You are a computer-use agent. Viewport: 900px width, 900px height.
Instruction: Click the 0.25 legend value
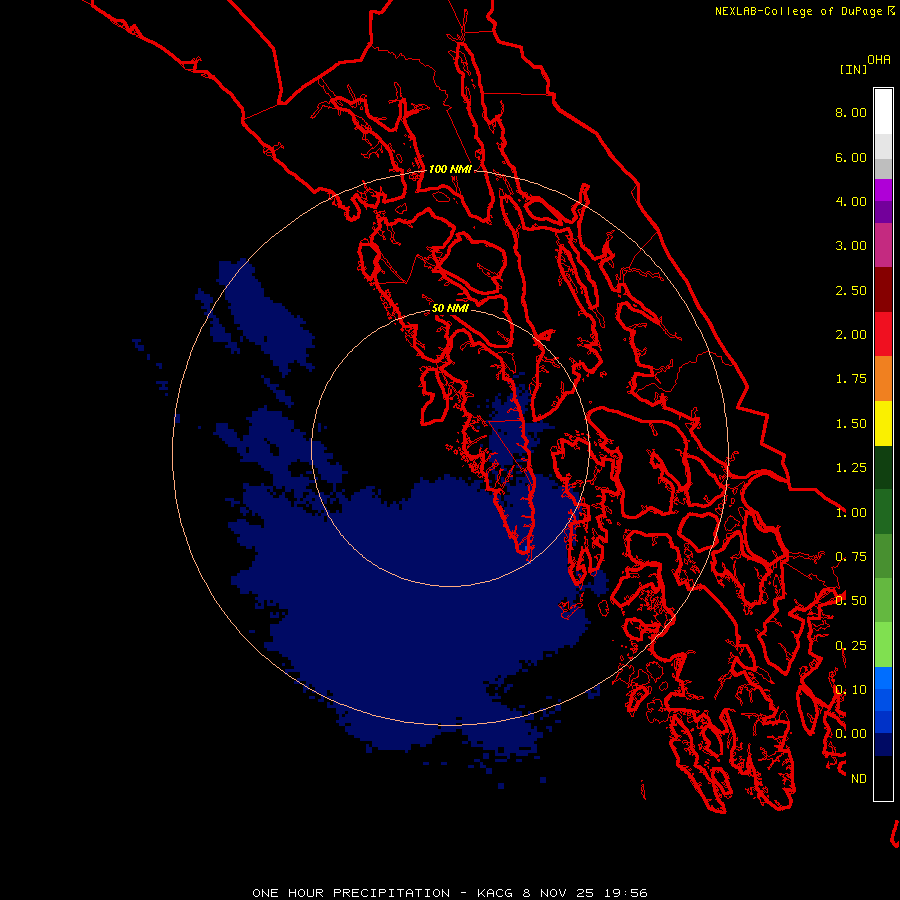pyautogui.click(x=851, y=646)
